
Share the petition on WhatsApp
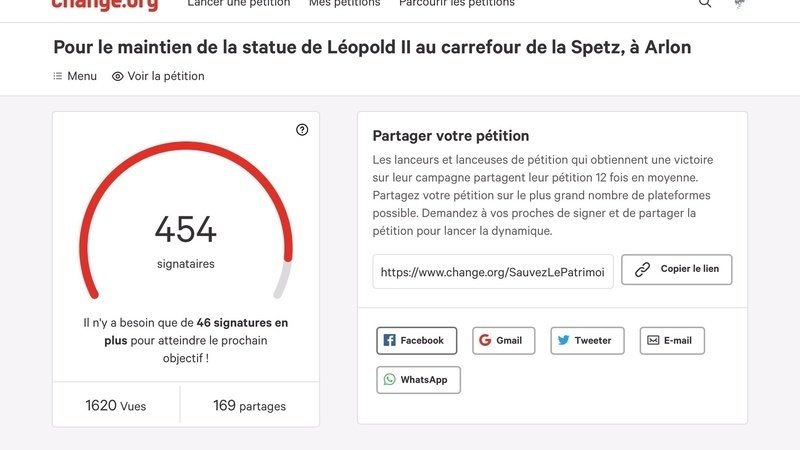pyautogui.click(x=418, y=380)
